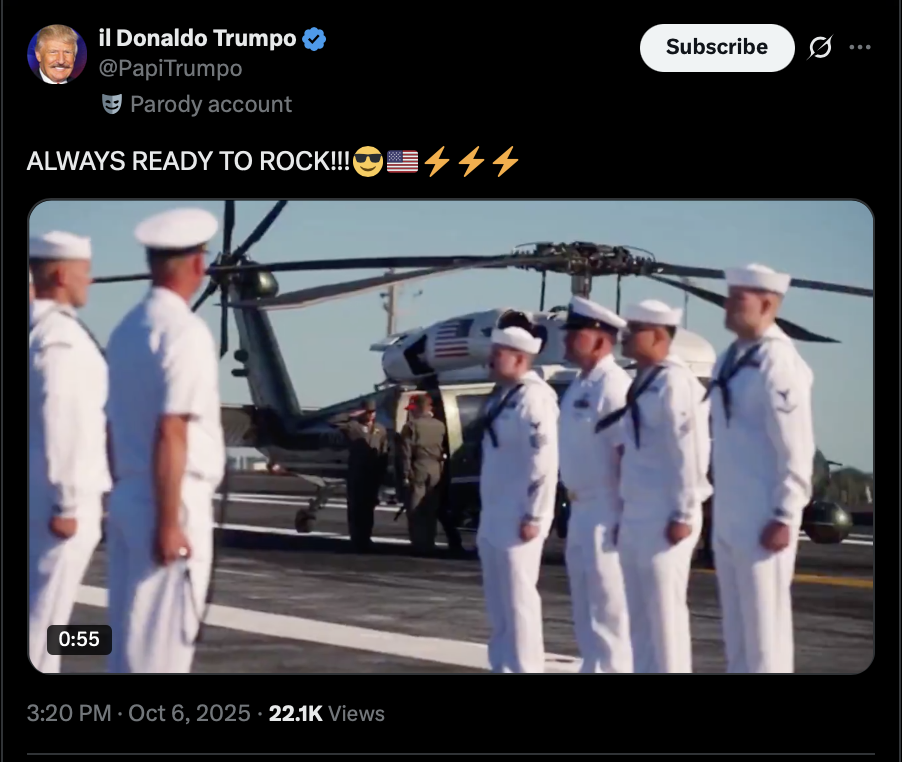Subscribe to this account

717,47
